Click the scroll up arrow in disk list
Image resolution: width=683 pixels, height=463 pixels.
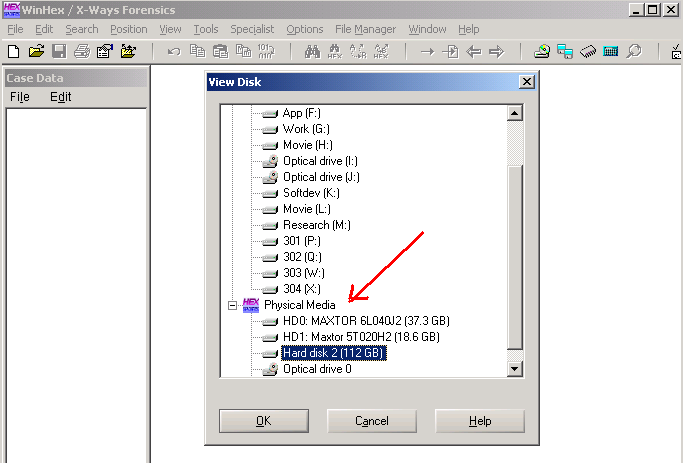pos(515,114)
